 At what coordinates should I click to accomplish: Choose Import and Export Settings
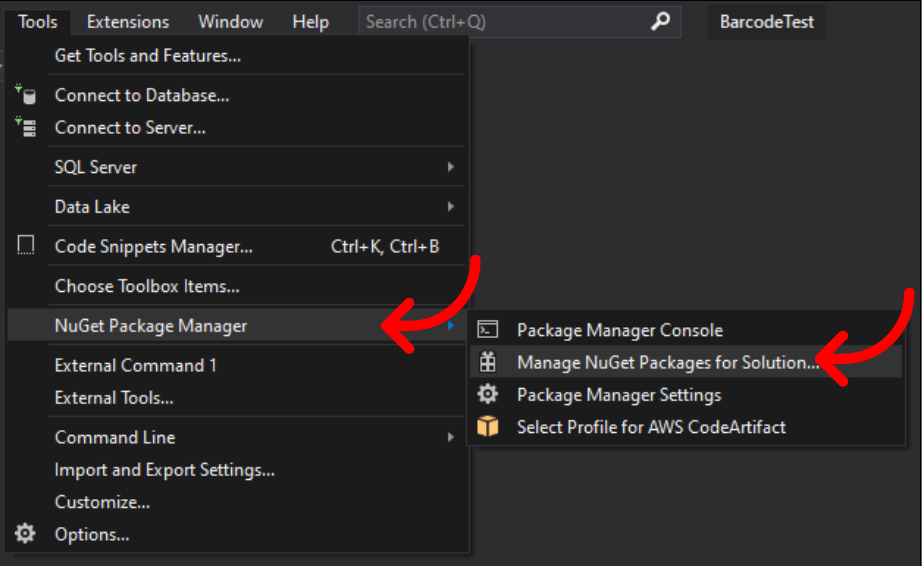165,470
